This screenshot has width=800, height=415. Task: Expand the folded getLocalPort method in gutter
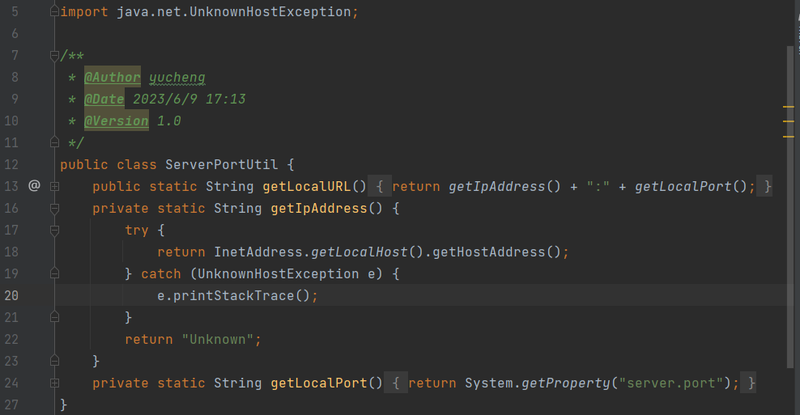[55, 383]
